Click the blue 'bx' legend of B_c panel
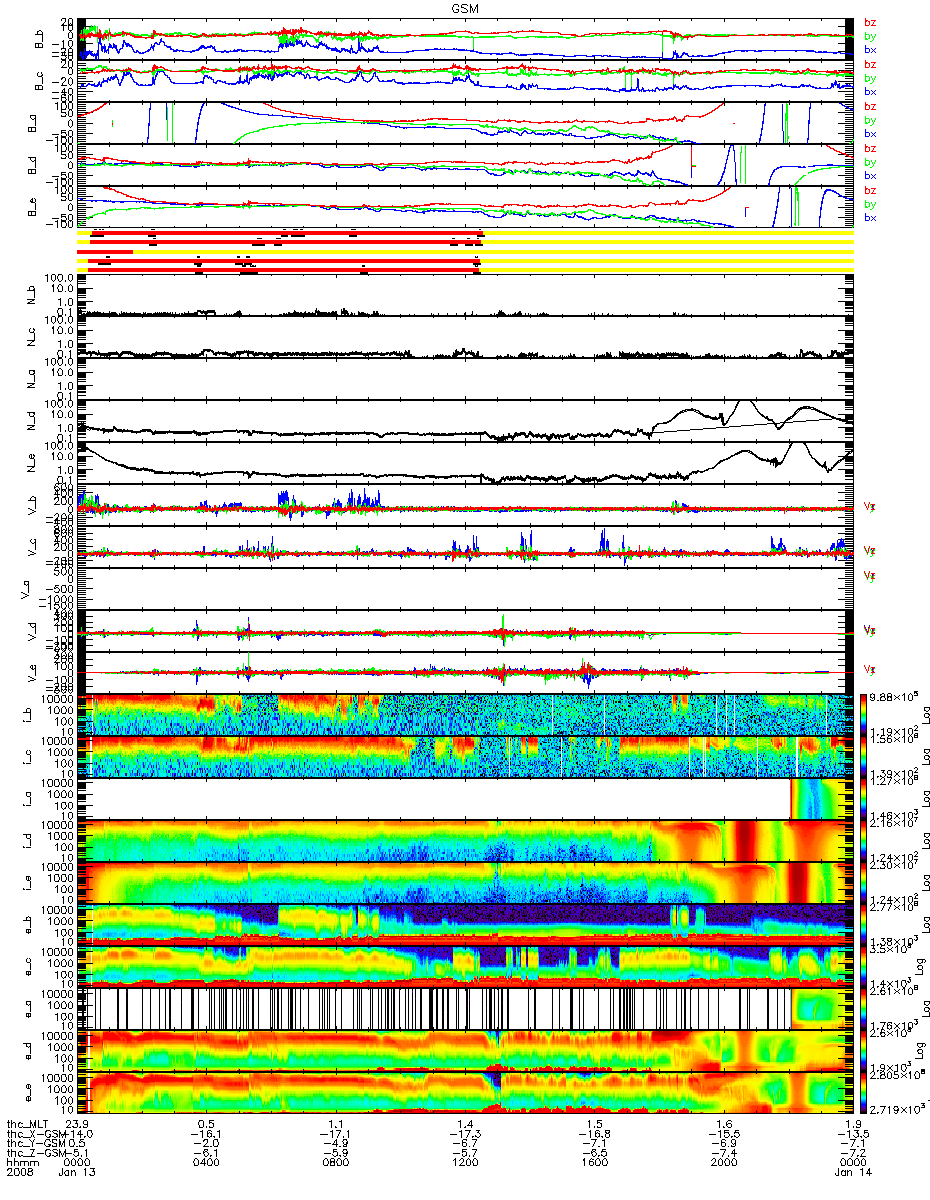The height and width of the screenshot is (1200, 930). [870, 92]
